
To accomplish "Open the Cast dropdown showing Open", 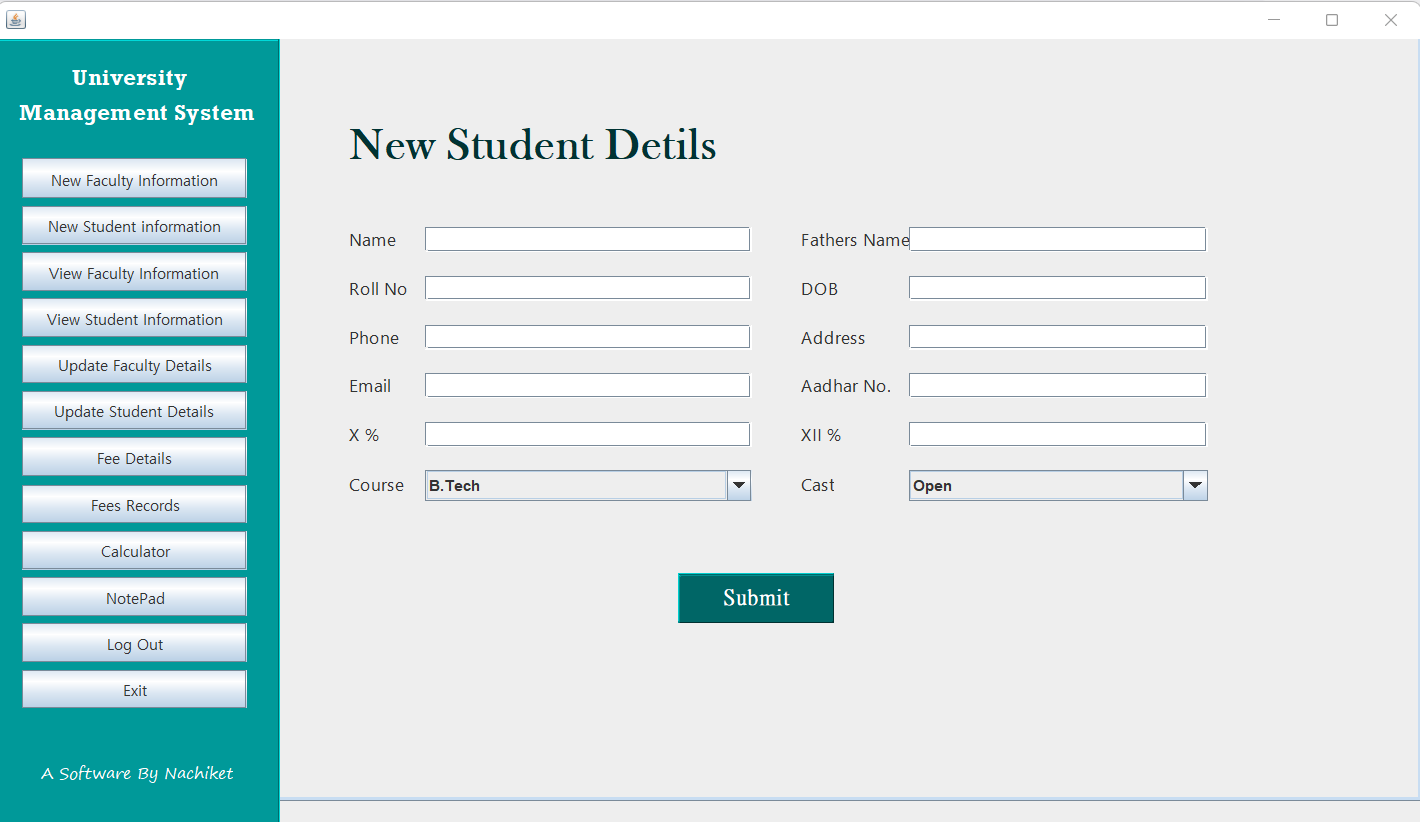I will pos(1195,485).
